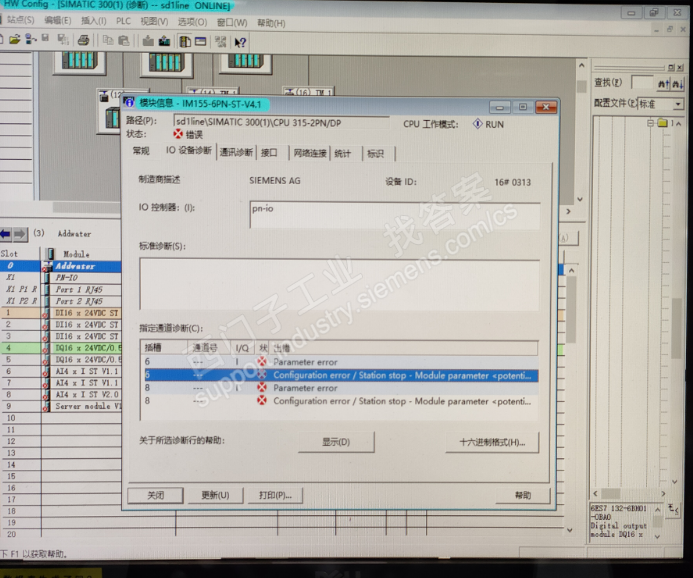The width and height of the screenshot is (693, 578).
Task: Click the Open folder toolbar icon
Action: click(15, 39)
